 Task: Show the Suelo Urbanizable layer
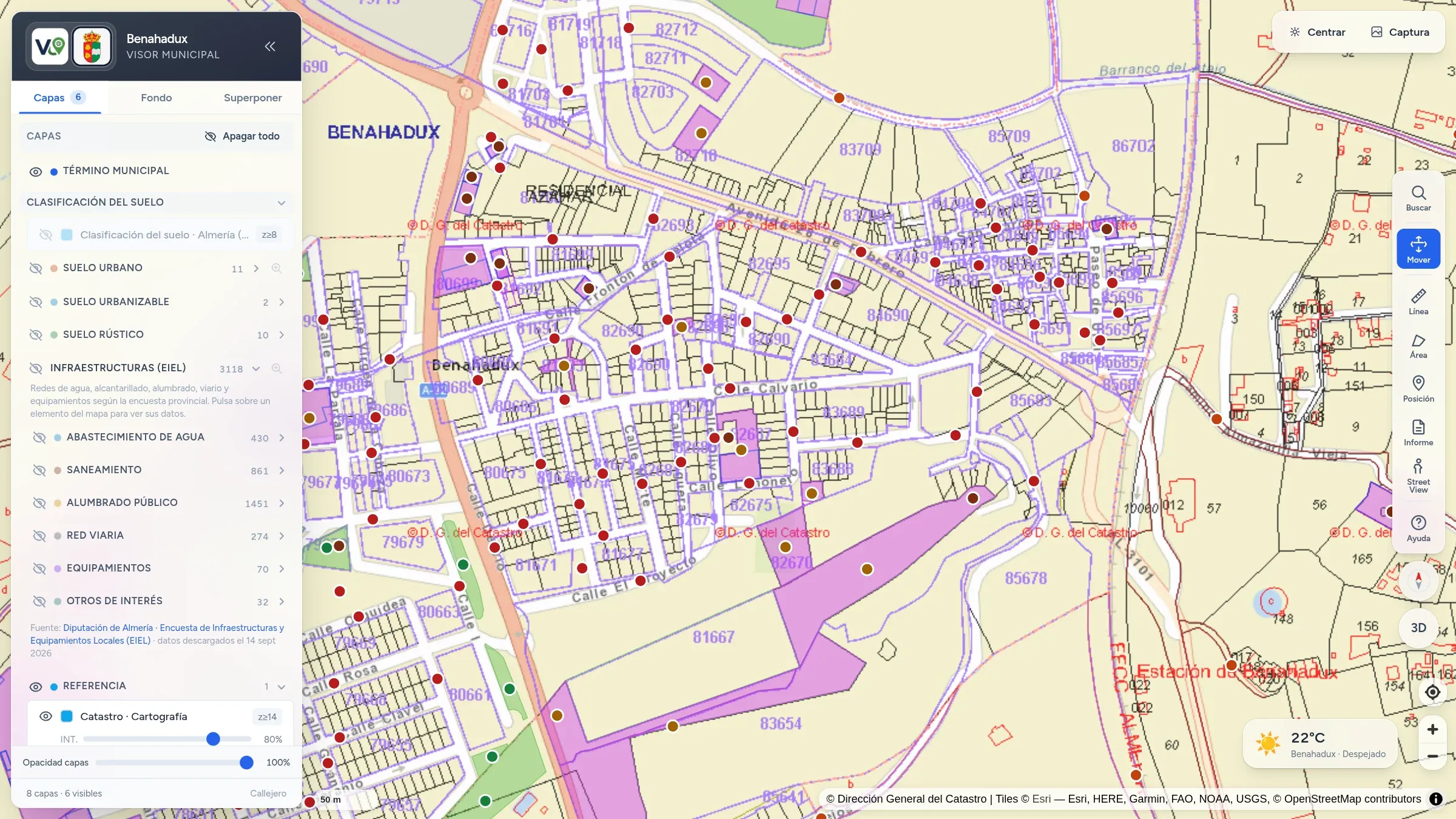[x=36, y=302]
